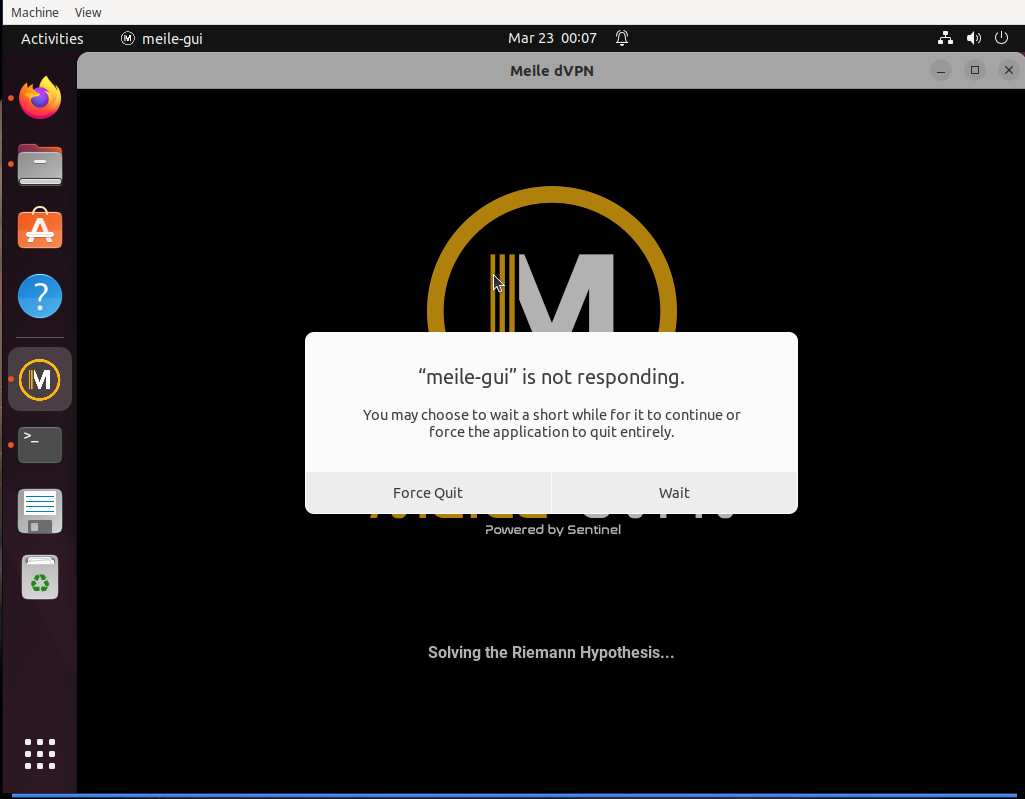Image resolution: width=1025 pixels, height=799 pixels.
Task: Click the date and time in the top bar
Action: [x=551, y=38]
